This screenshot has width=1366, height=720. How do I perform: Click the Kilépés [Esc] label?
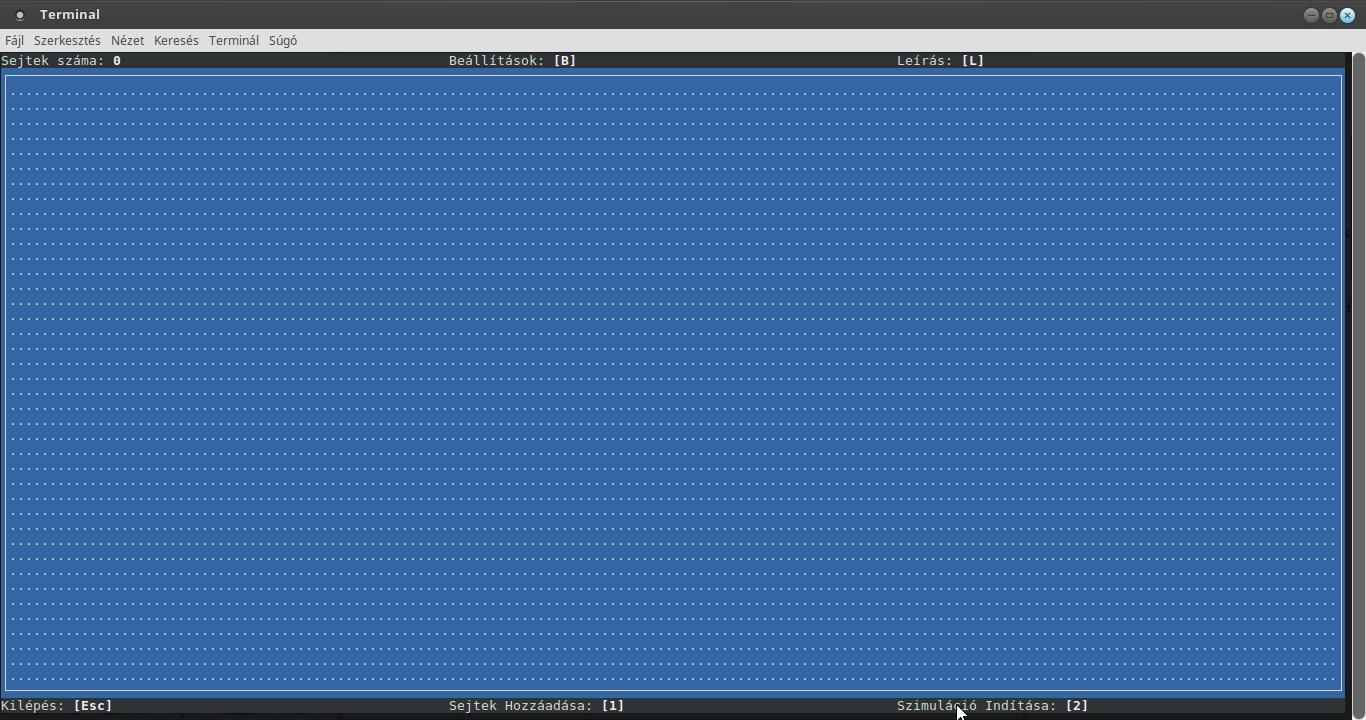coord(57,706)
